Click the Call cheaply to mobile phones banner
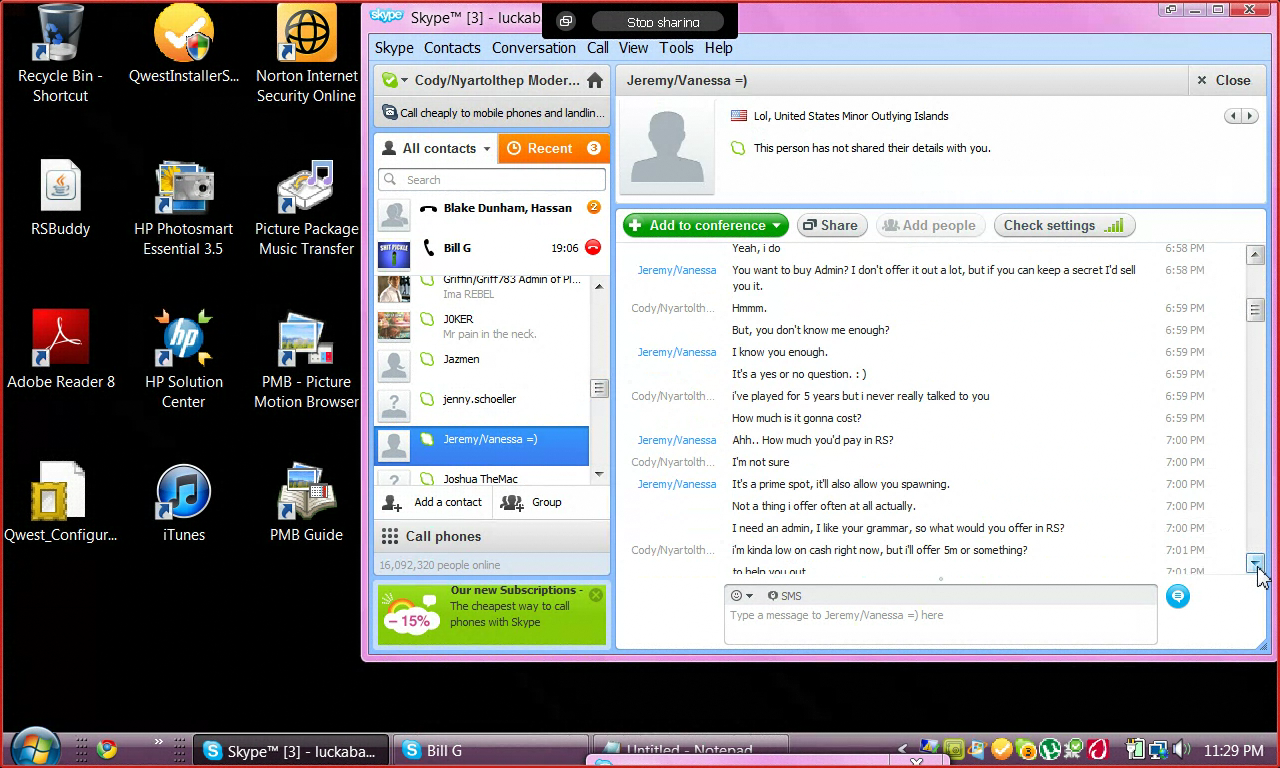The width and height of the screenshot is (1280, 768). pos(492,113)
